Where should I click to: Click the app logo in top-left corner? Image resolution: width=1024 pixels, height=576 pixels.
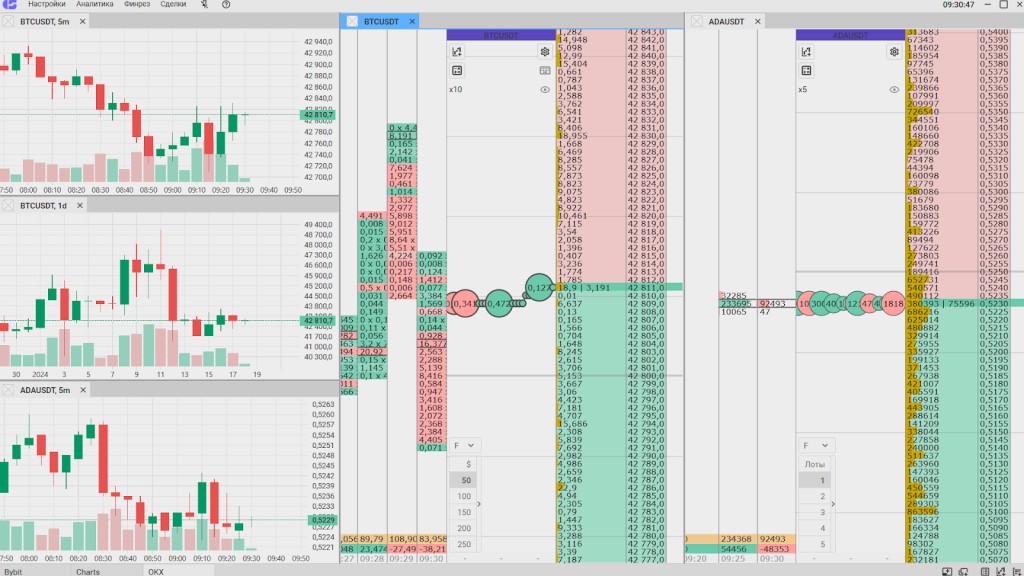pos(10,5)
